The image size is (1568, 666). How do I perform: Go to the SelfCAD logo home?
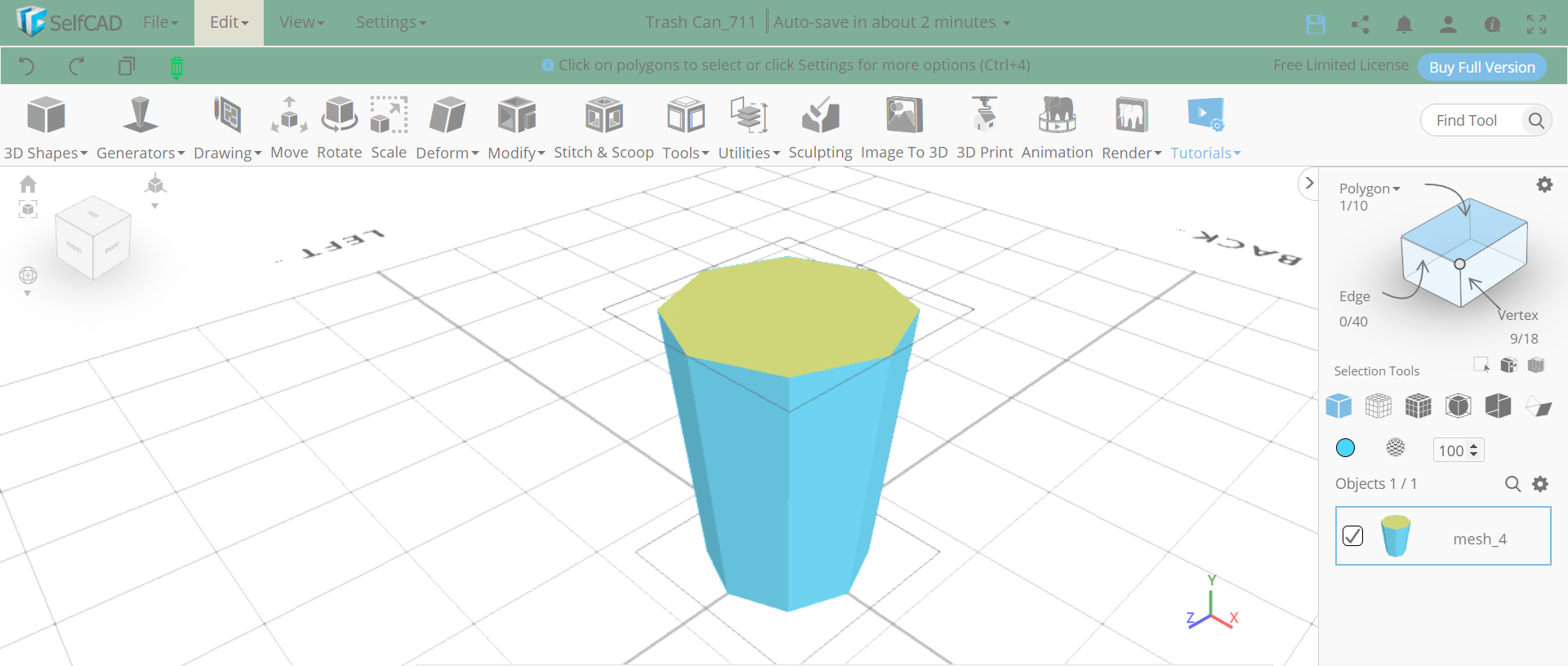click(69, 22)
